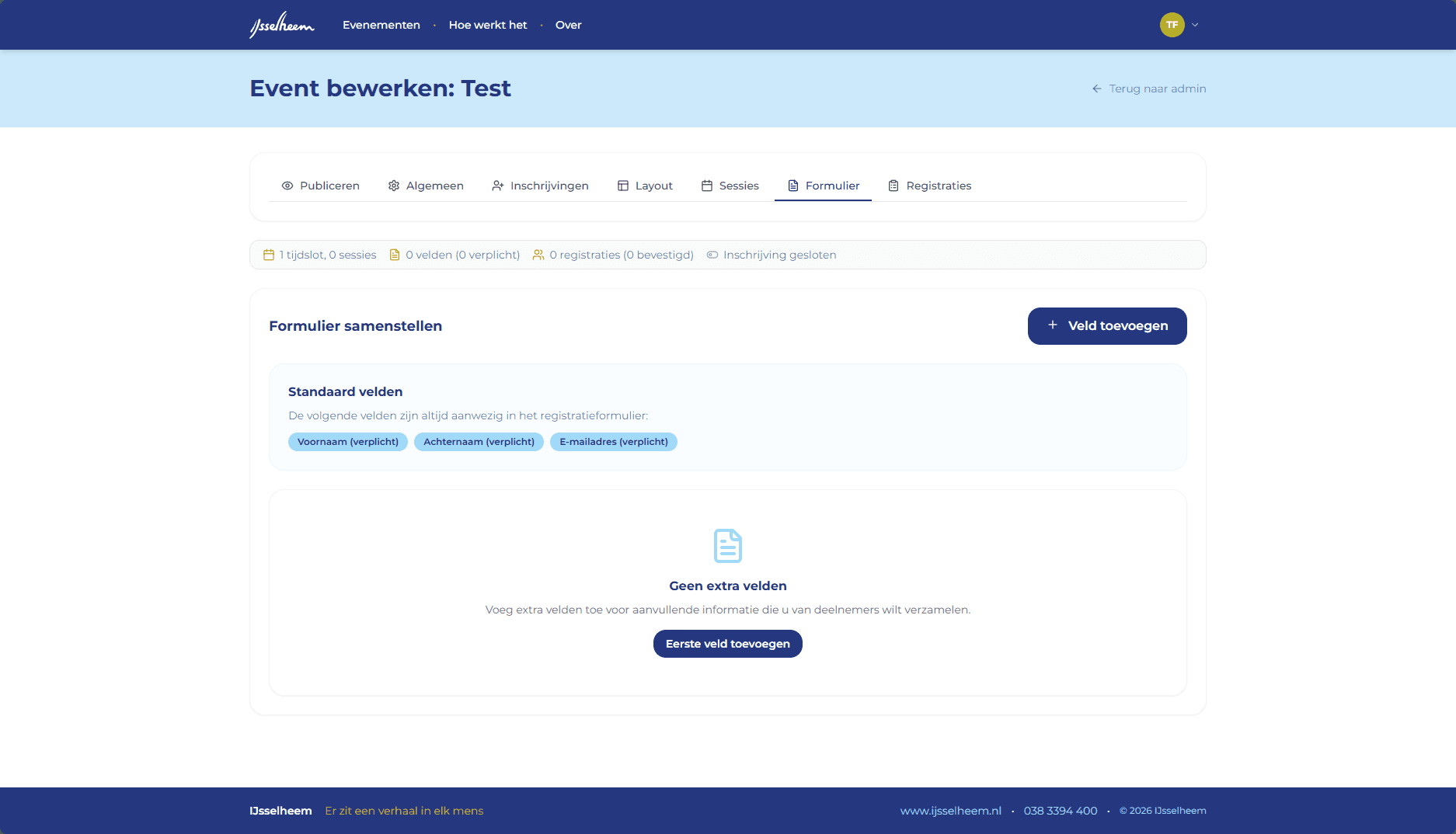Image resolution: width=1456 pixels, height=834 pixels.
Task: Open the Hoe werkt het page
Action: [x=487, y=25]
